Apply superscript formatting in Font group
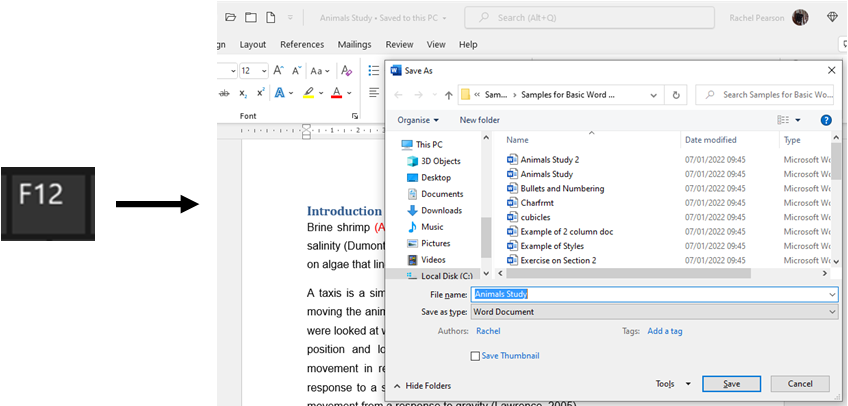This screenshot has height=406, width=848. [x=260, y=93]
